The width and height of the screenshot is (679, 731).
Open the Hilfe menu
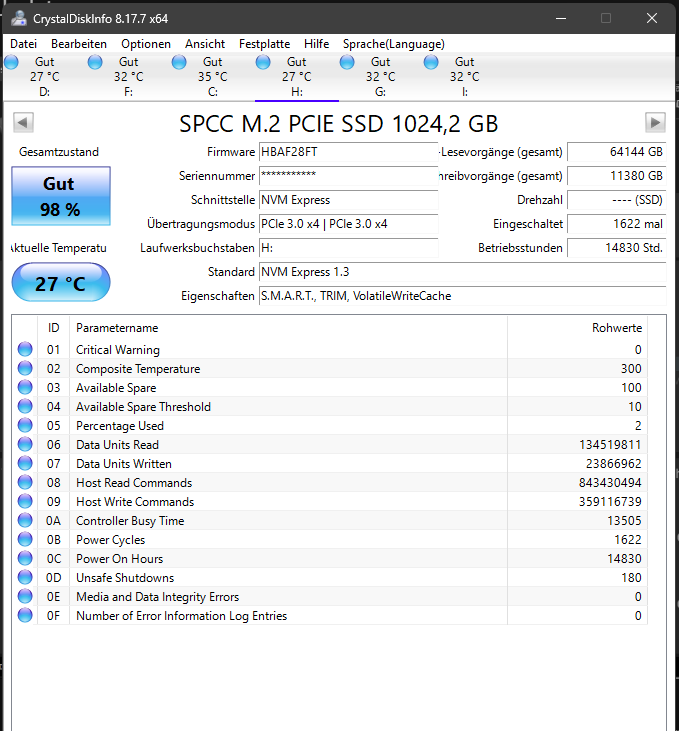pyautogui.click(x=317, y=44)
